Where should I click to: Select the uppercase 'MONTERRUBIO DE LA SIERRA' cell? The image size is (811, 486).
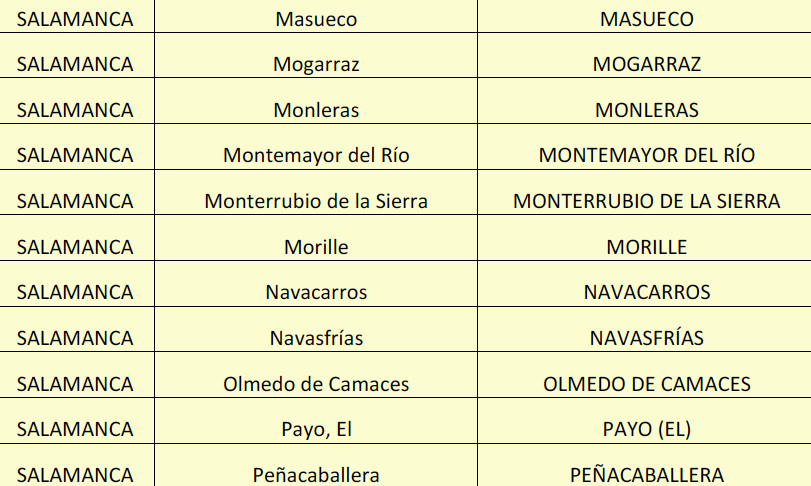pos(646,201)
